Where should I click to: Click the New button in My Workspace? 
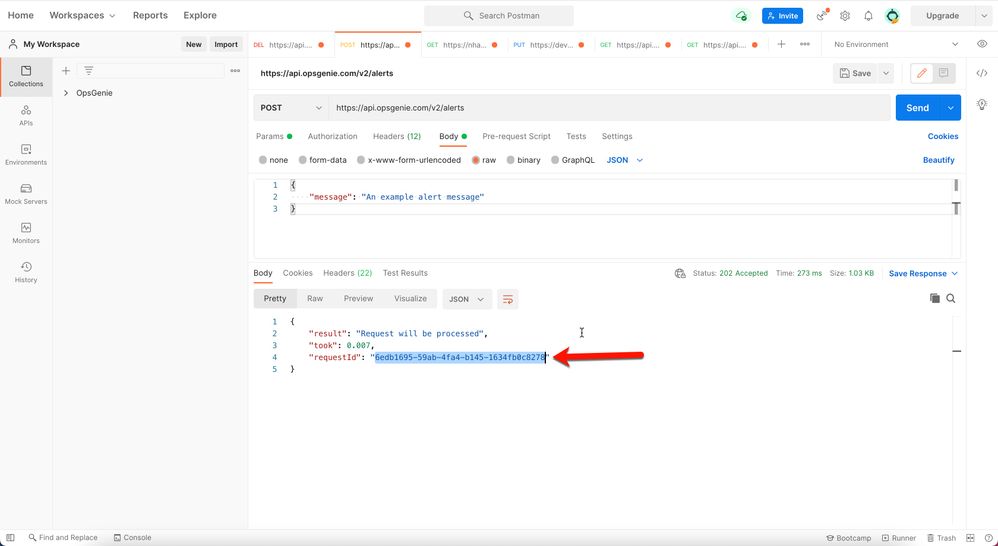coord(193,45)
